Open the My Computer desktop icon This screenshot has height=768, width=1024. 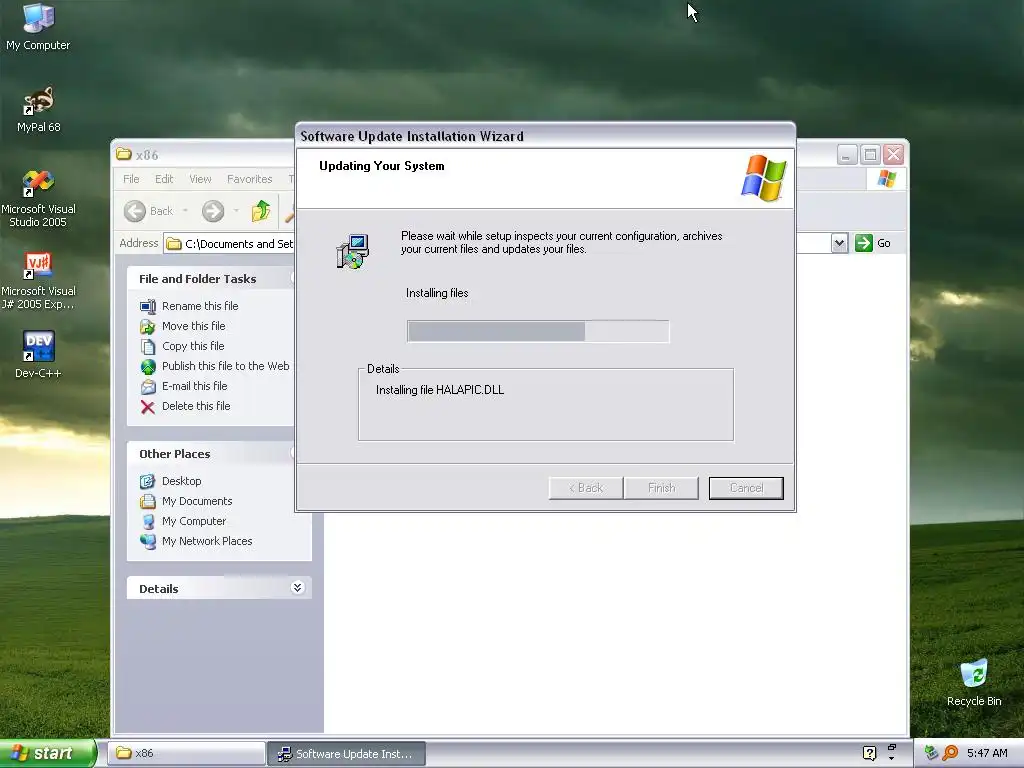pyautogui.click(x=38, y=26)
